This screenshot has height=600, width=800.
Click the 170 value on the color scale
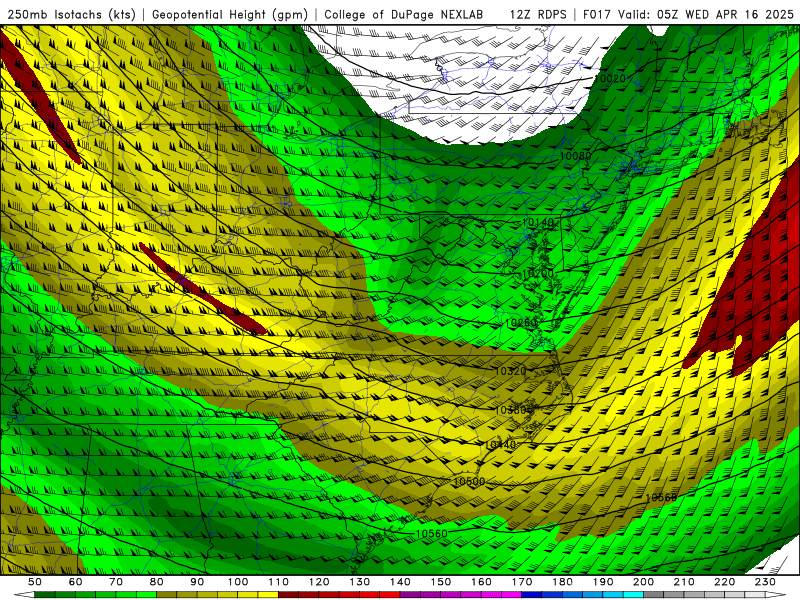[x=522, y=582]
